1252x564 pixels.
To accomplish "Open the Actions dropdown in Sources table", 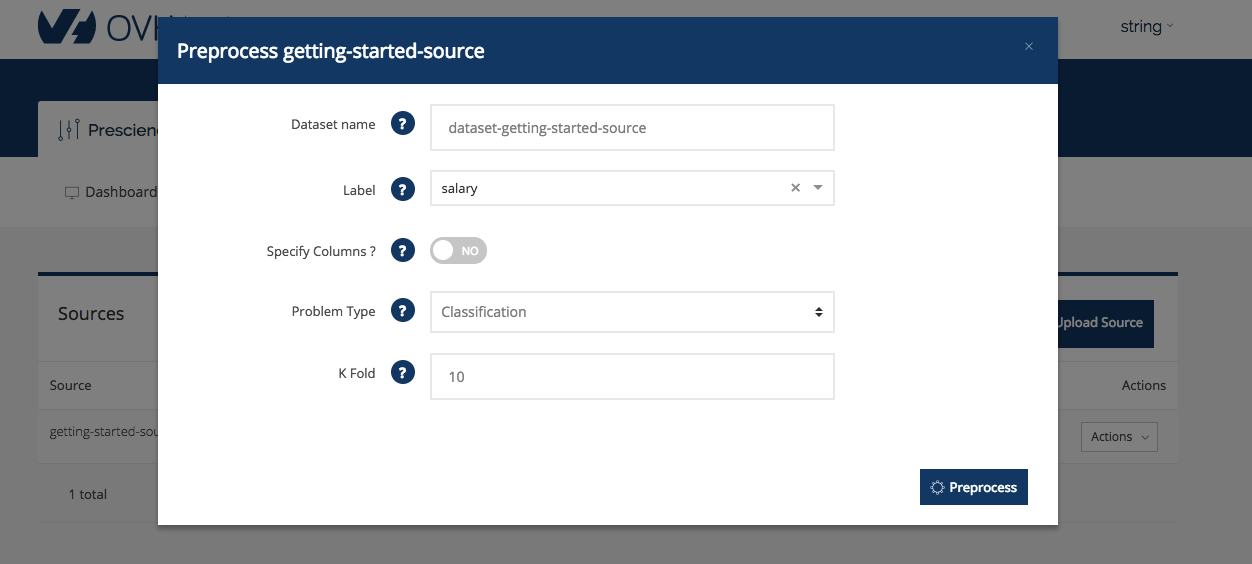I will 1118,437.
